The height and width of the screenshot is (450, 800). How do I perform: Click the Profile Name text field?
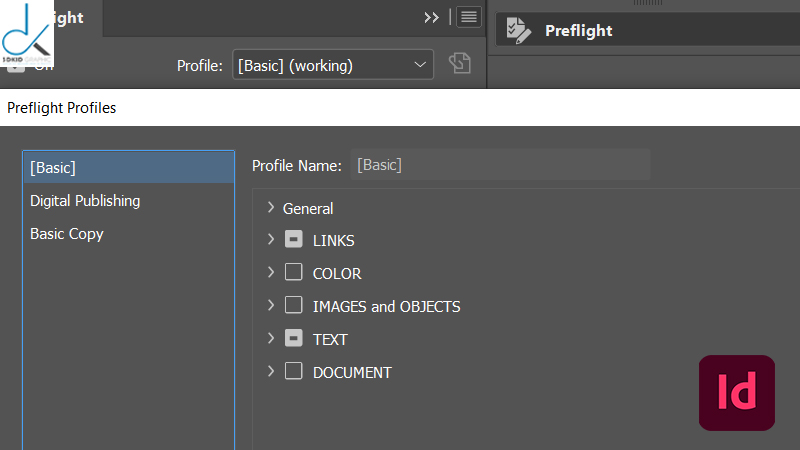pos(500,165)
